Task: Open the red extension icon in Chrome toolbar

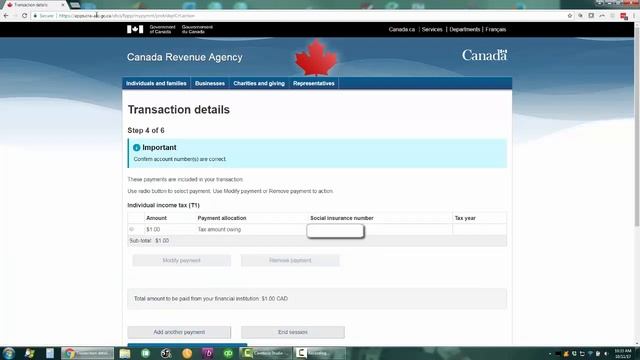Action: pyautogui.click(x=624, y=16)
